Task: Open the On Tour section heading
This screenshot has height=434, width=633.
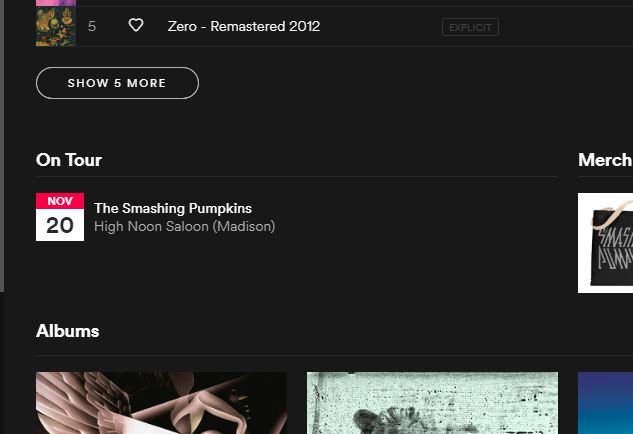Action: click(69, 160)
